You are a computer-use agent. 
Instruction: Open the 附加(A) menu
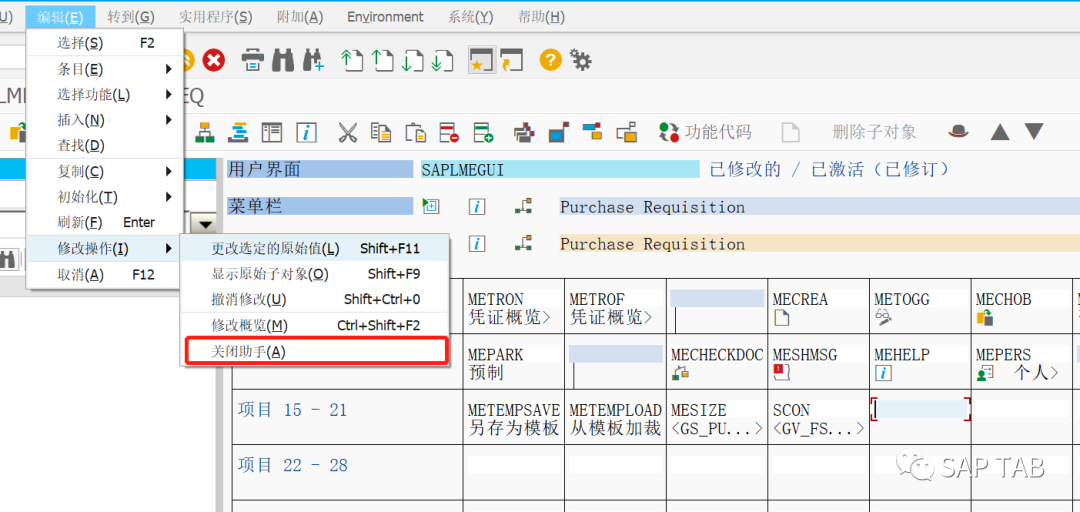coord(300,17)
